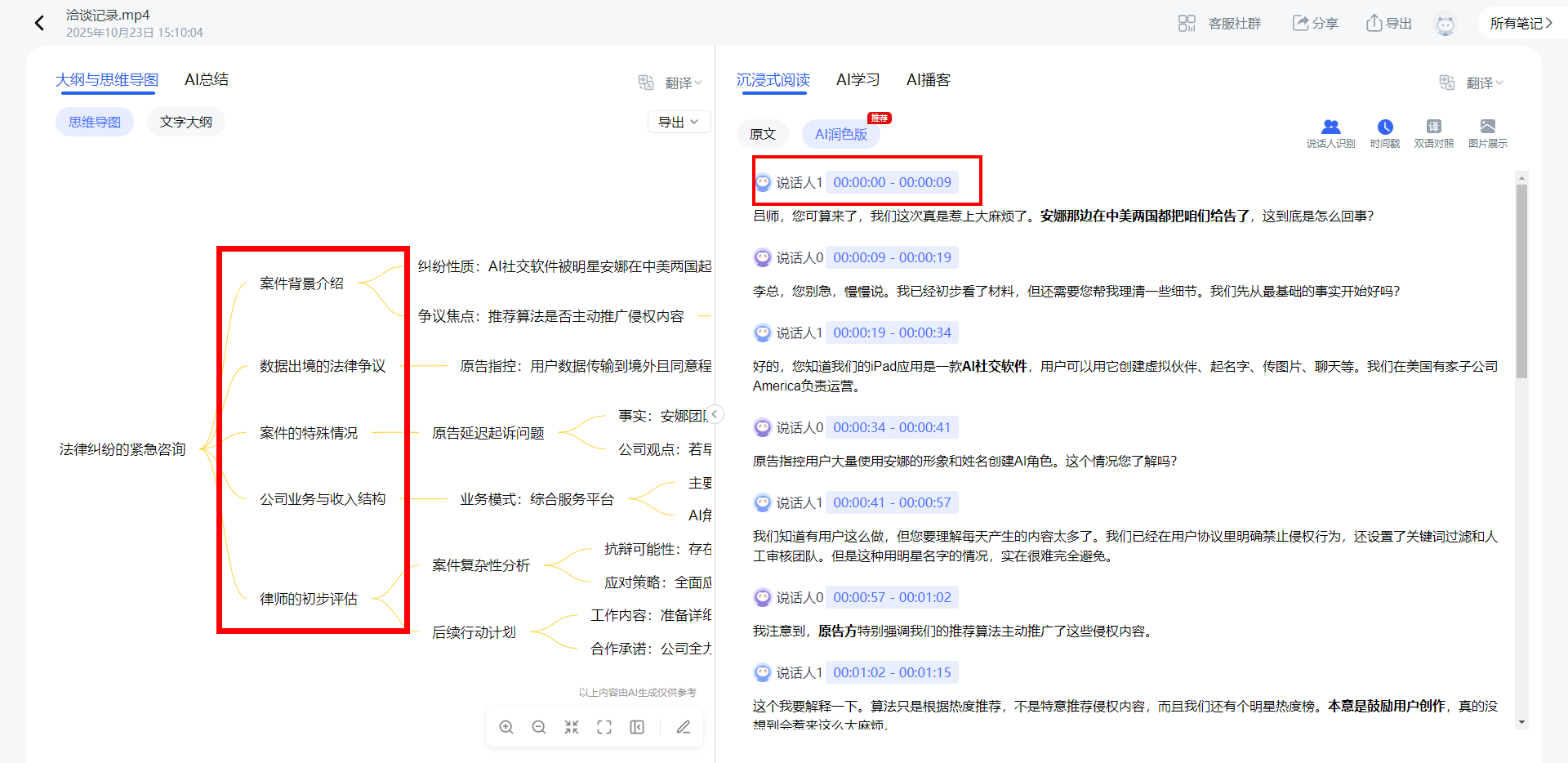Viewport: 1568px width, 763px height.
Task: Click the pencil edit icon for mind map
Action: [684, 727]
